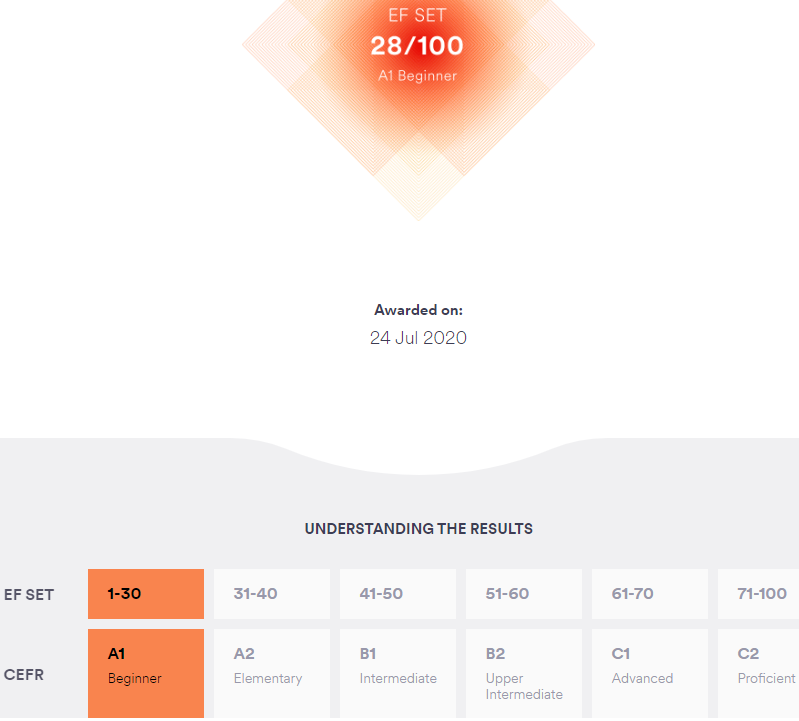Select the 24 Jul 2020 date text

[418, 337]
